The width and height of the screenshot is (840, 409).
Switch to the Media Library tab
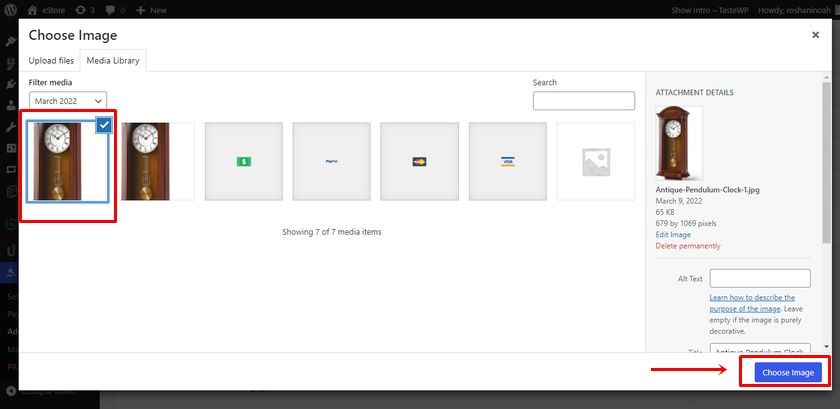(x=113, y=61)
